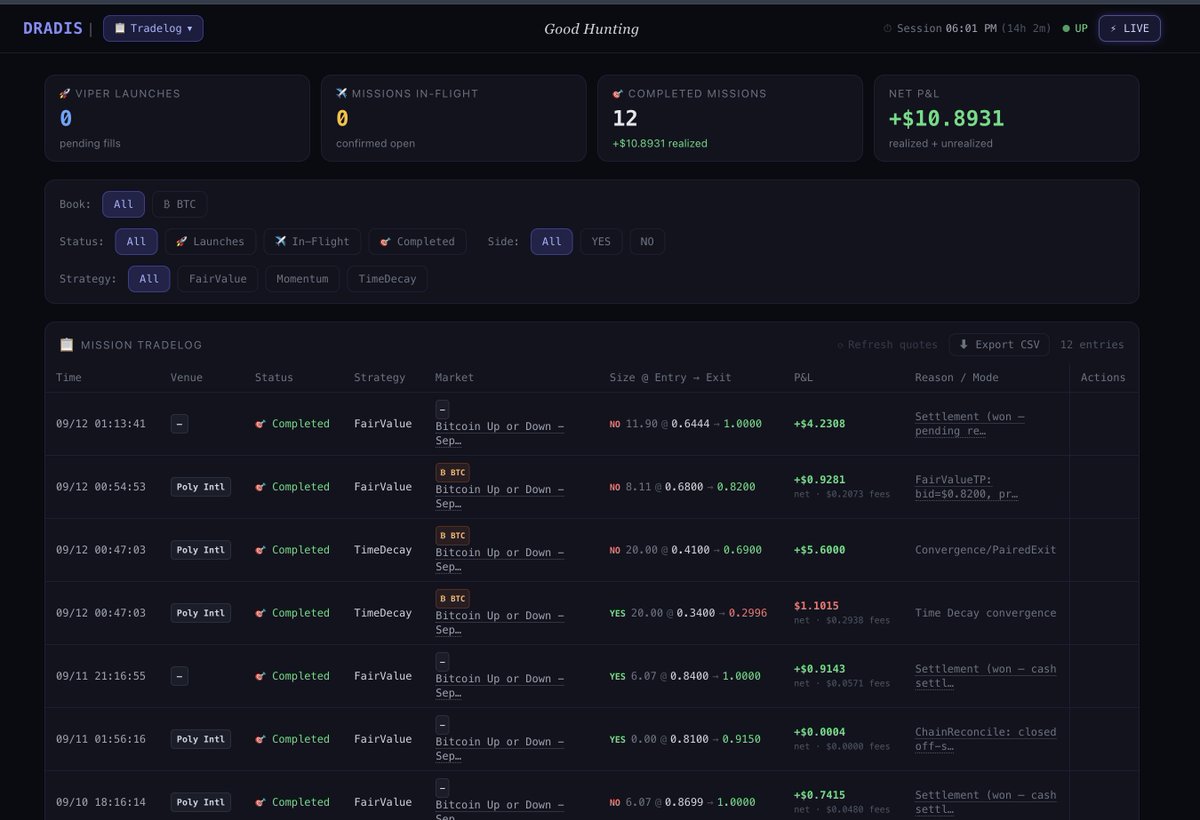Sort by the Strategy column header
1200x820 pixels.
tap(380, 378)
